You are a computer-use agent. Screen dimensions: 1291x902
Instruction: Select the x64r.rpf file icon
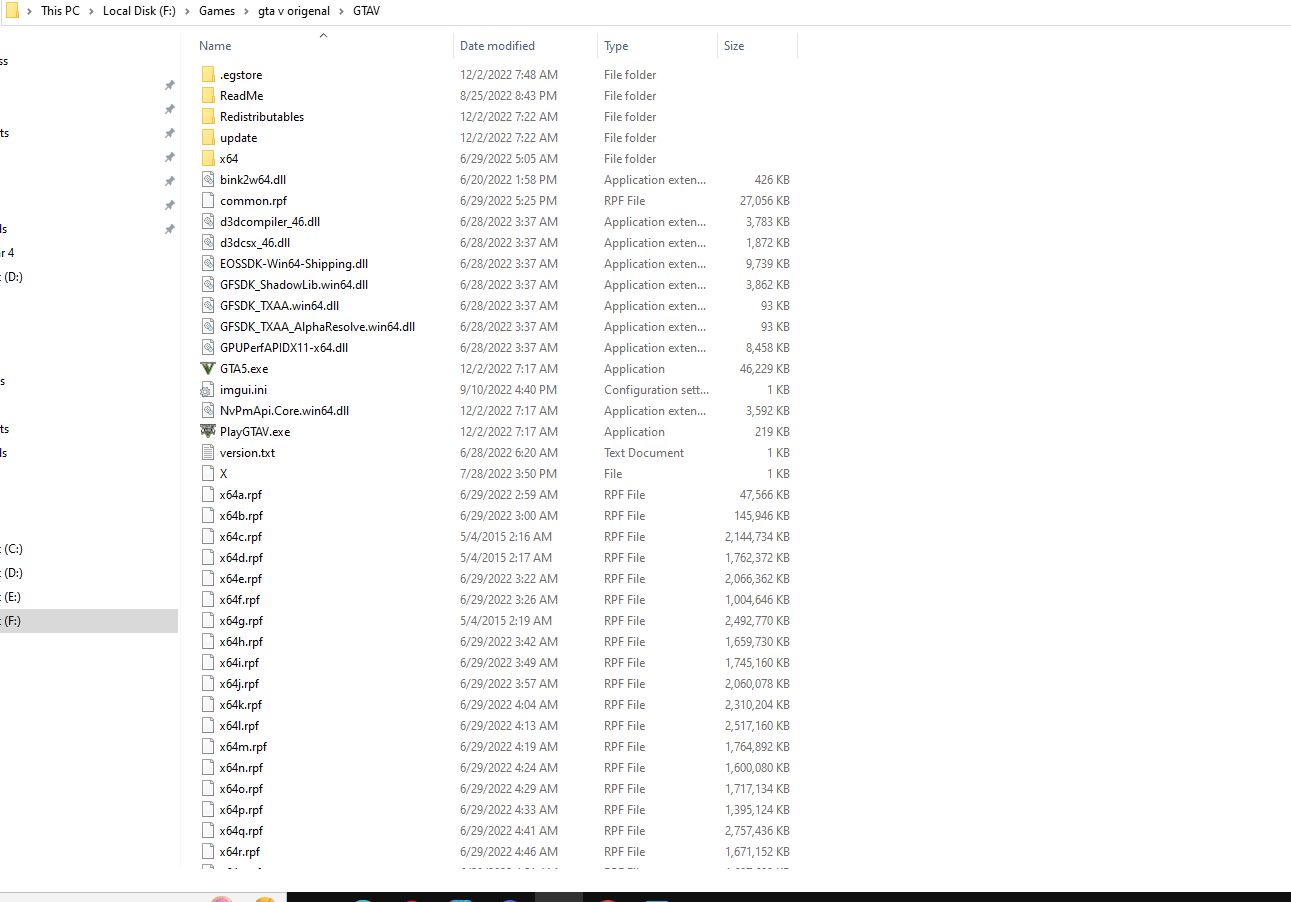pyautogui.click(x=208, y=851)
